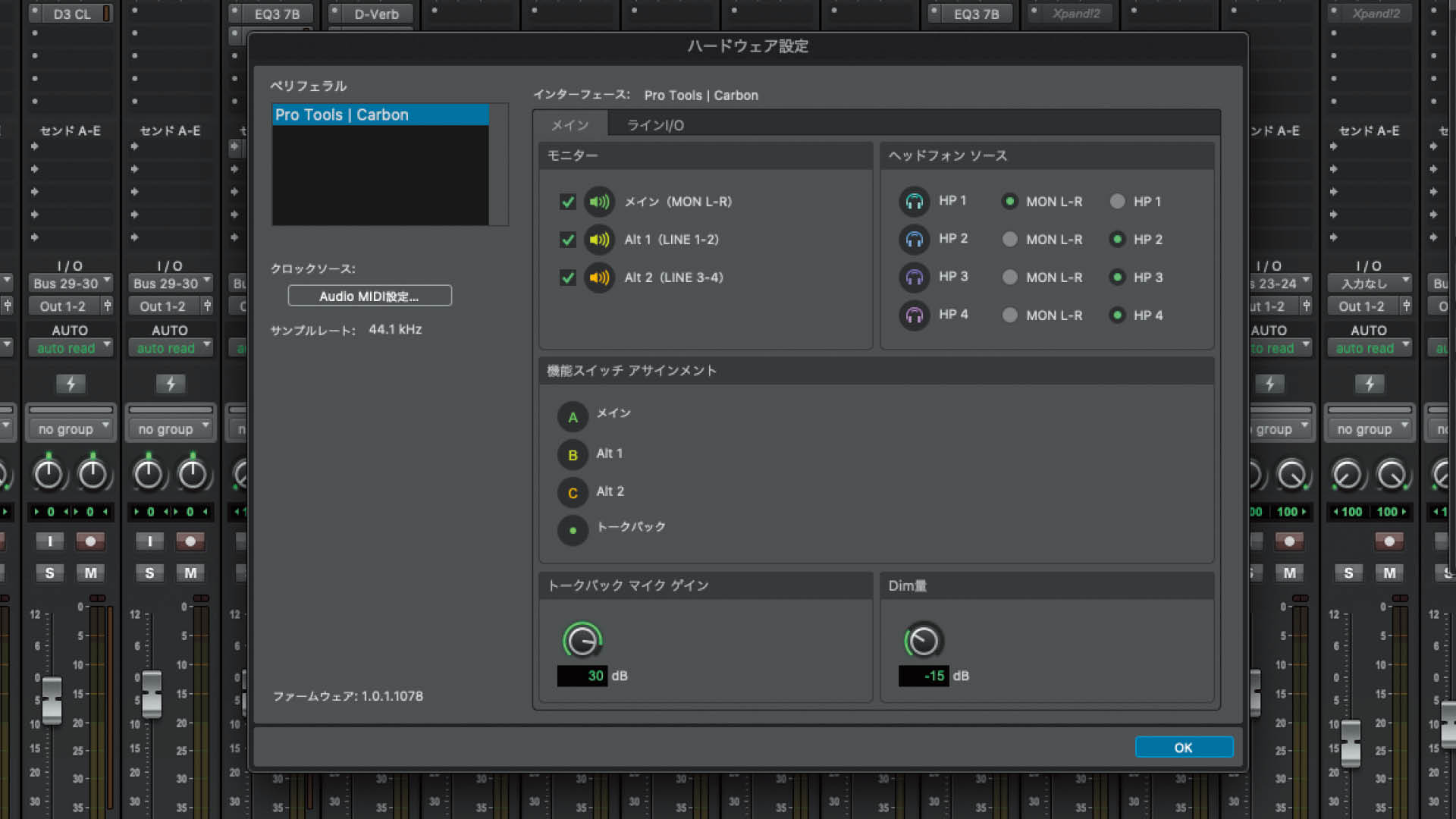Click the HP 2 headphone icon
This screenshot has width=1456, height=819.
(915, 239)
